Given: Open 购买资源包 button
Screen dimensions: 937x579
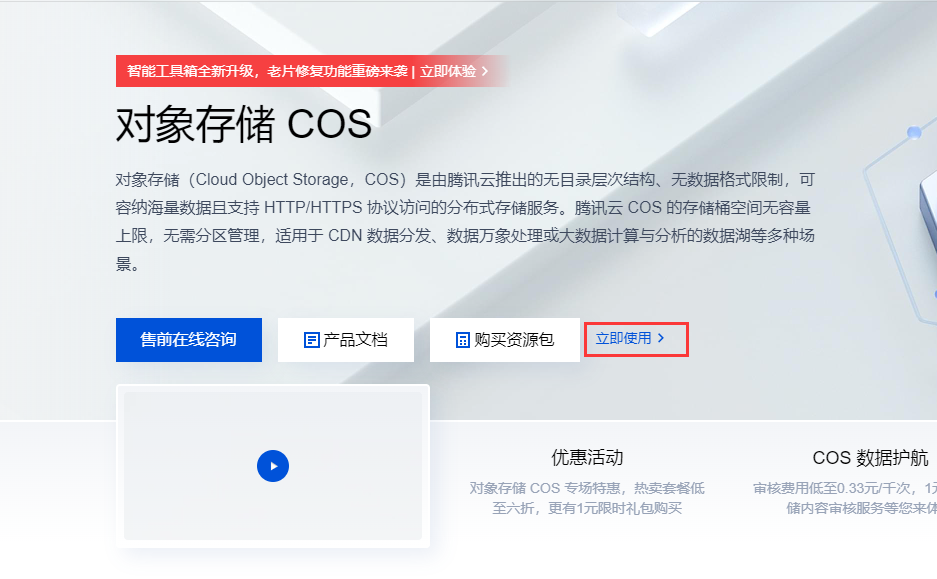Looking at the screenshot, I should [505, 340].
